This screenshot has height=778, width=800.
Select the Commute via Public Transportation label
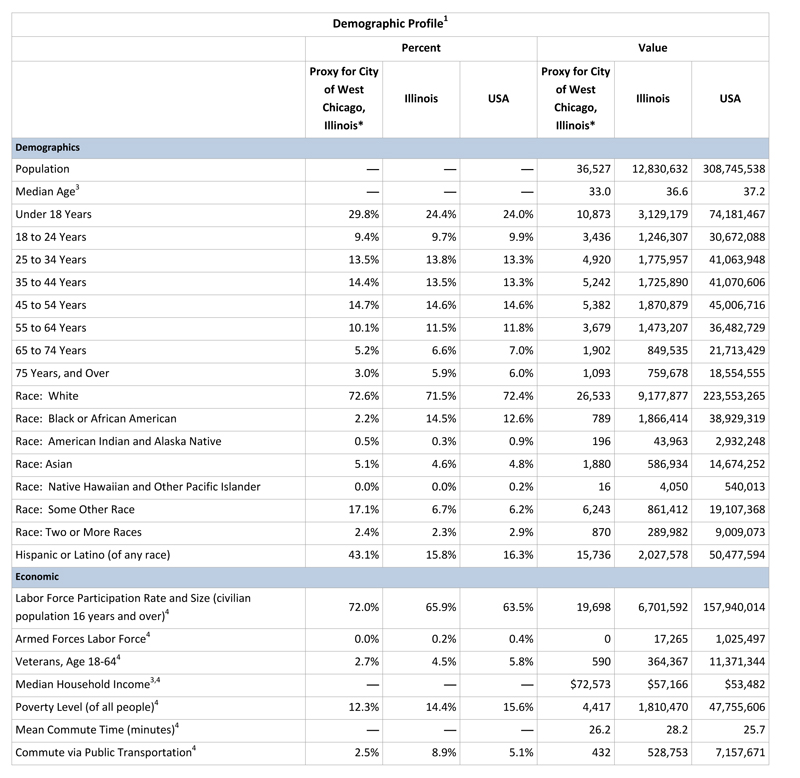click(106, 752)
